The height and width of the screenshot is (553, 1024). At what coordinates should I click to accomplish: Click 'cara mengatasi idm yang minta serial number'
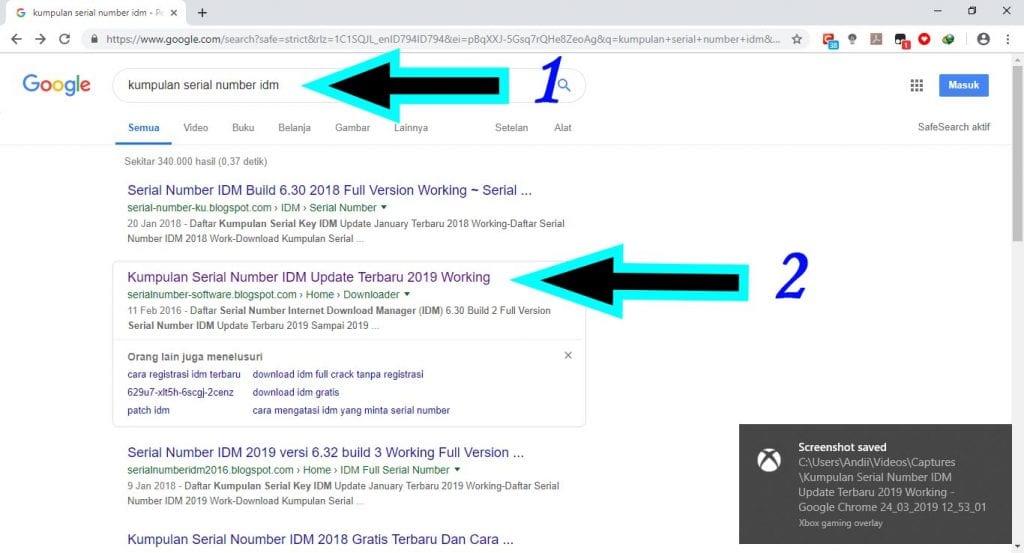(x=351, y=410)
